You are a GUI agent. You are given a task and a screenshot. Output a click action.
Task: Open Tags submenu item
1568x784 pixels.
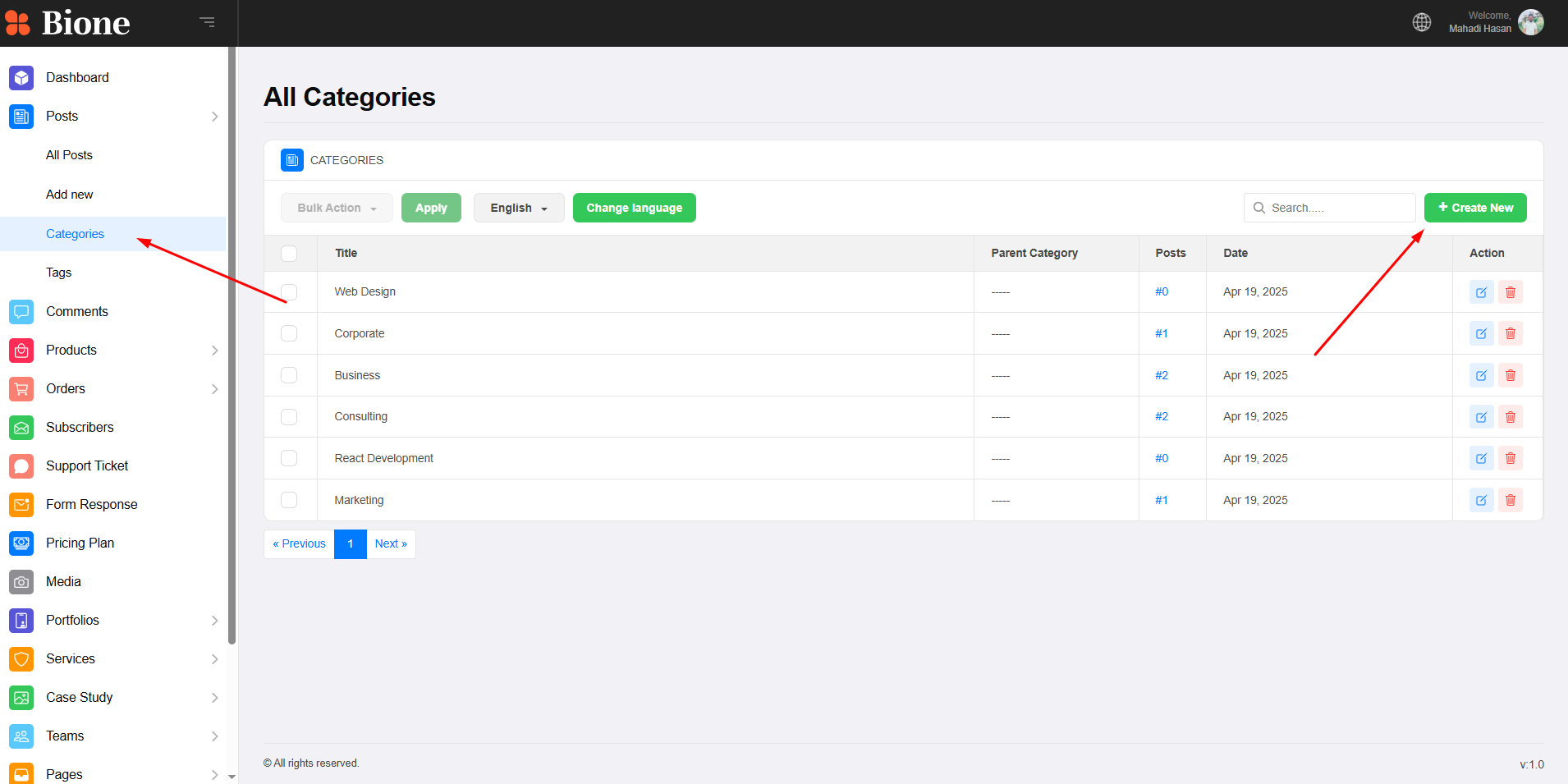point(58,273)
